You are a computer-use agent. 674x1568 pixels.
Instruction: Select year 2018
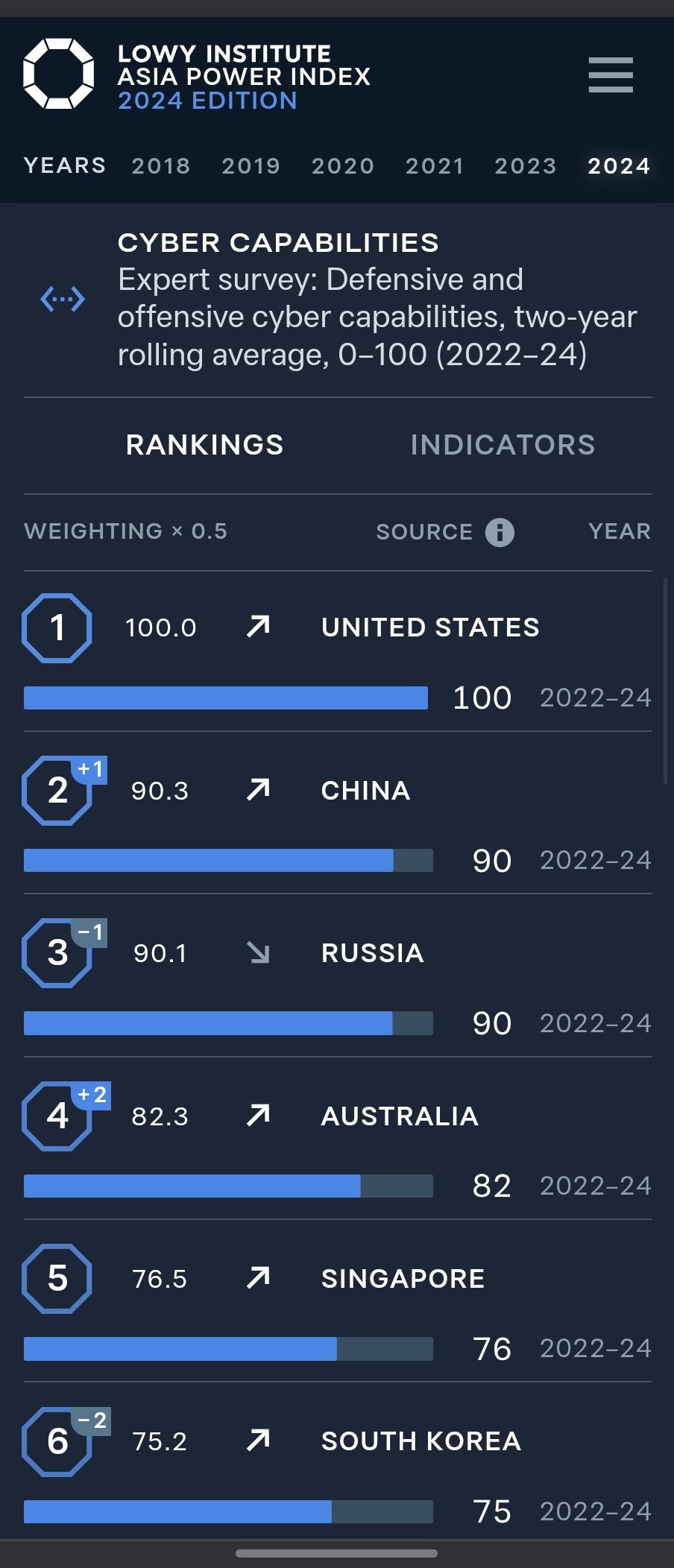coord(161,165)
